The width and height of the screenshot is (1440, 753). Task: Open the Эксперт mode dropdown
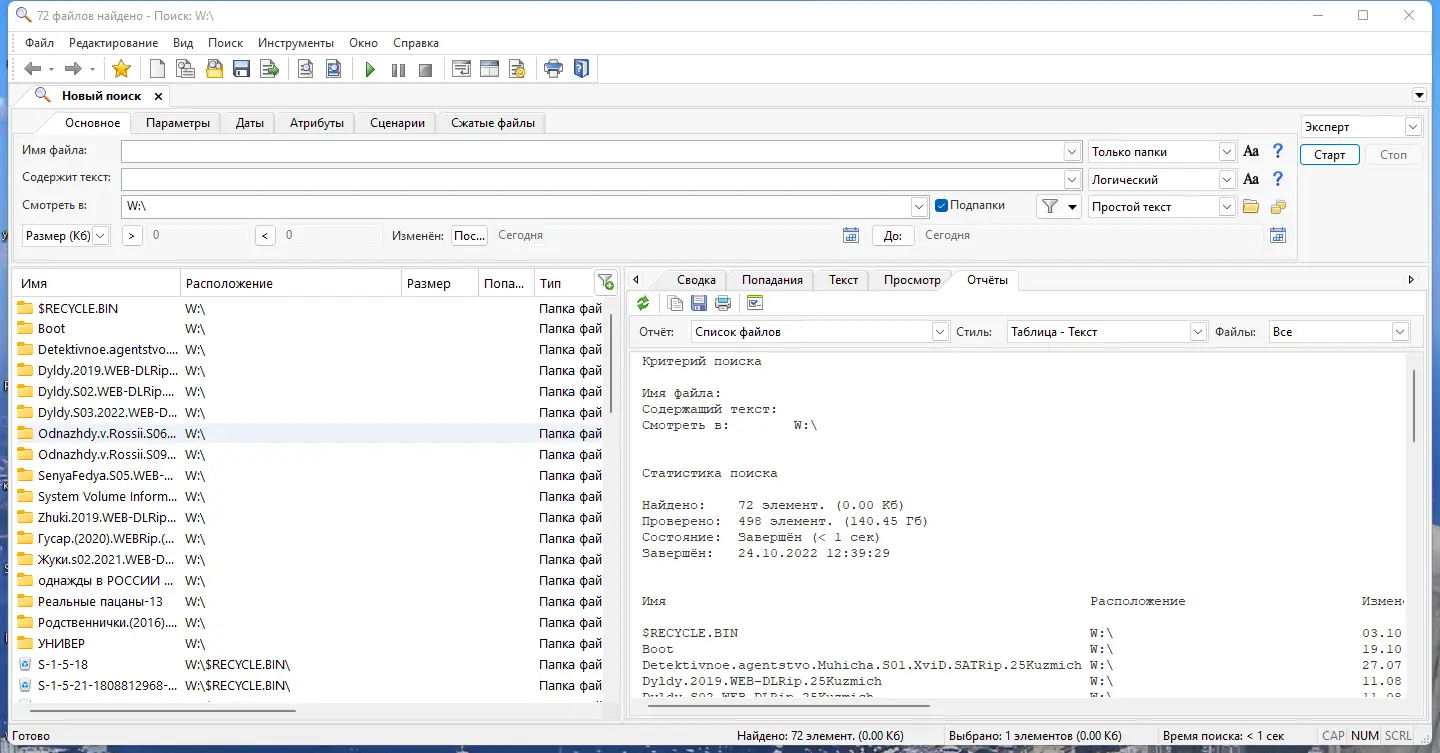[x=1413, y=127]
